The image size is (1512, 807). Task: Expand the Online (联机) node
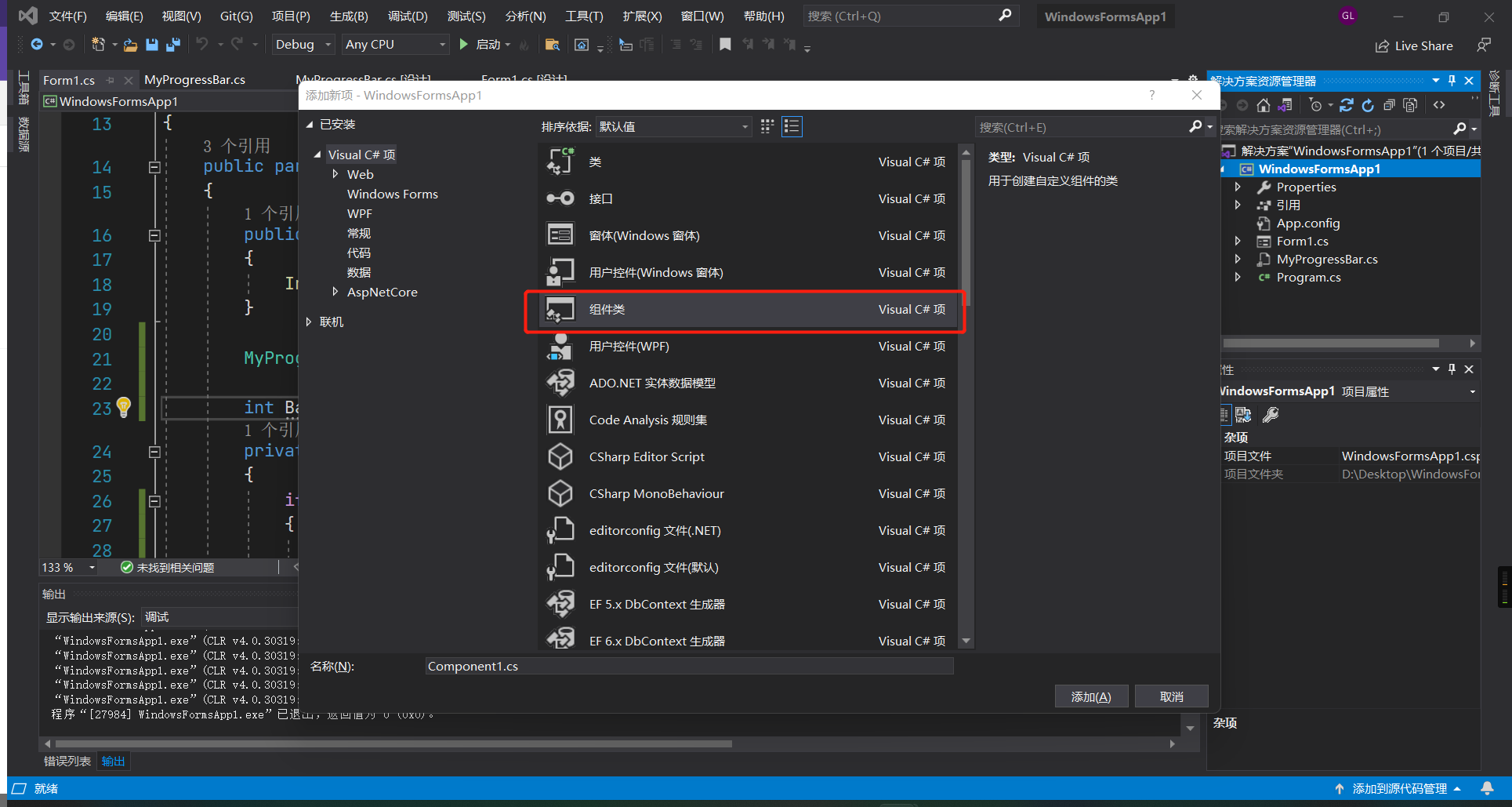coord(309,322)
